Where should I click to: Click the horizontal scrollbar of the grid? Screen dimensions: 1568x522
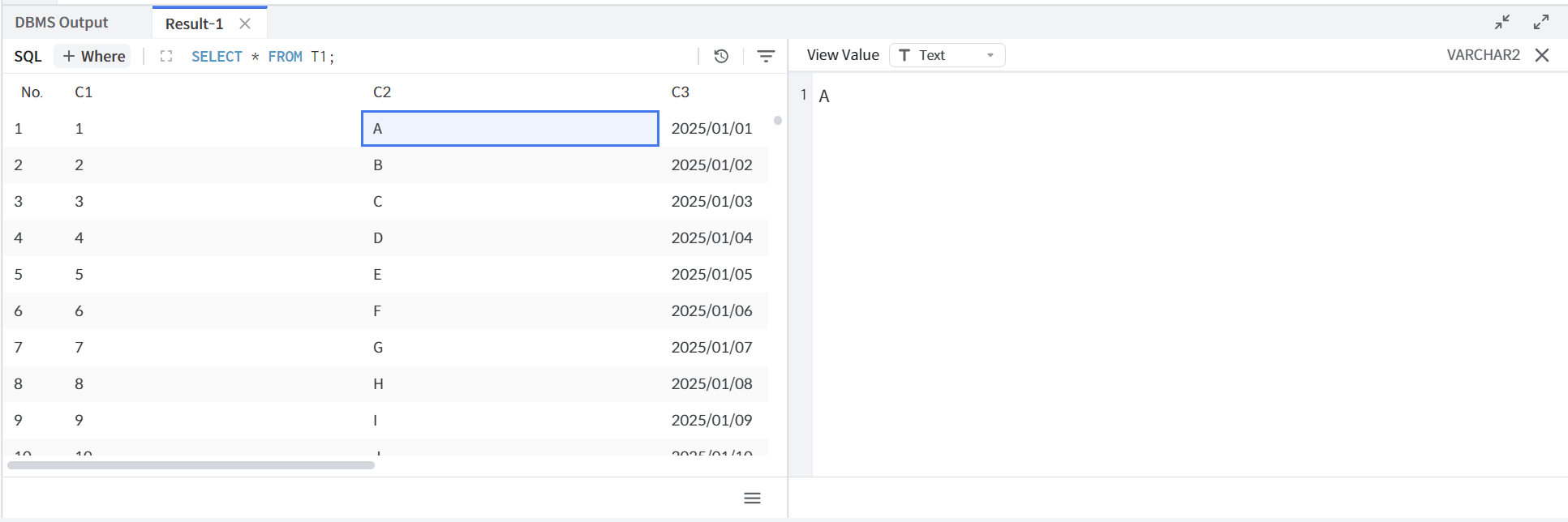[x=191, y=465]
